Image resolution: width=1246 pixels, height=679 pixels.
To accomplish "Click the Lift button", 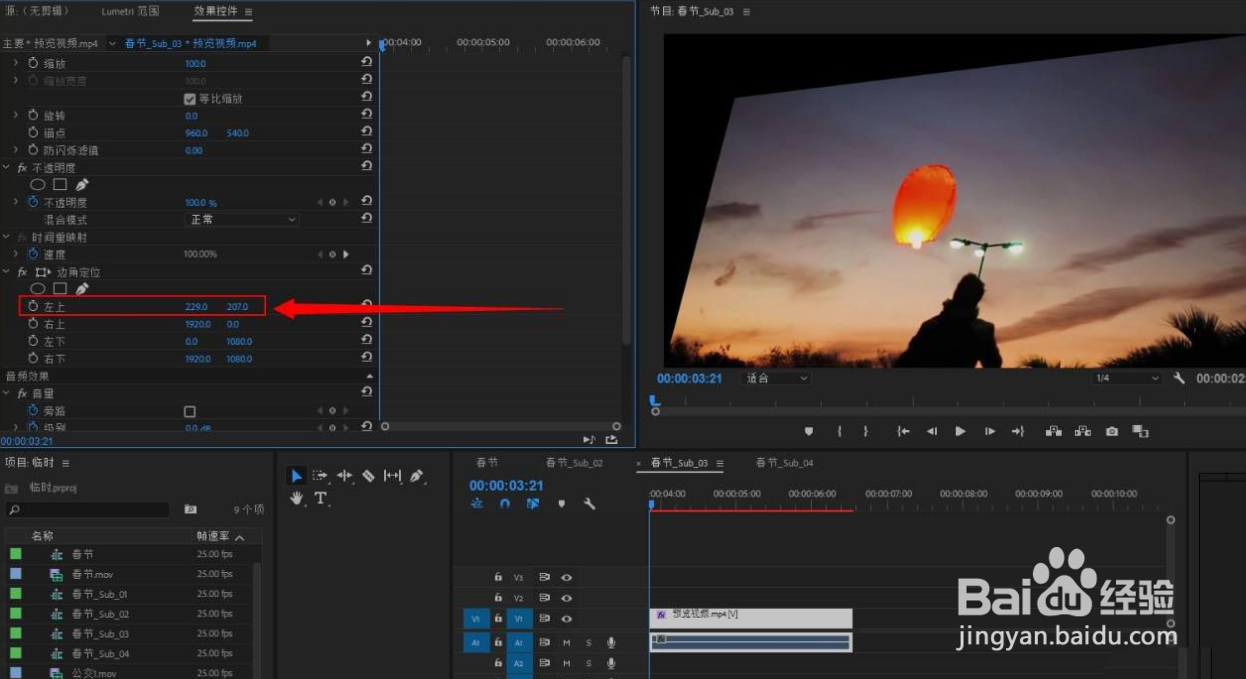I will tap(1053, 431).
